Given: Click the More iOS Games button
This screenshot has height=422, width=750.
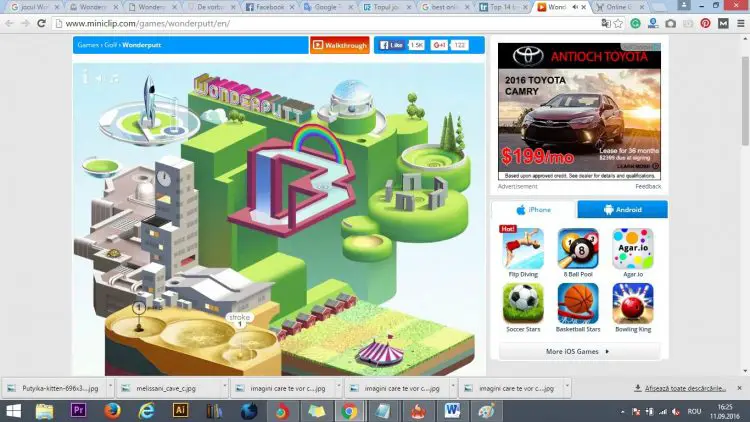Looking at the screenshot, I should [x=579, y=351].
